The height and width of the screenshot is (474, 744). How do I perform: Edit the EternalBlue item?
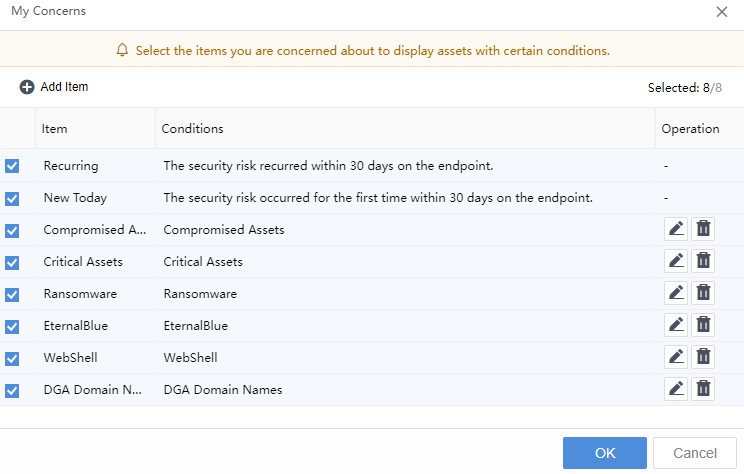pyautogui.click(x=676, y=325)
